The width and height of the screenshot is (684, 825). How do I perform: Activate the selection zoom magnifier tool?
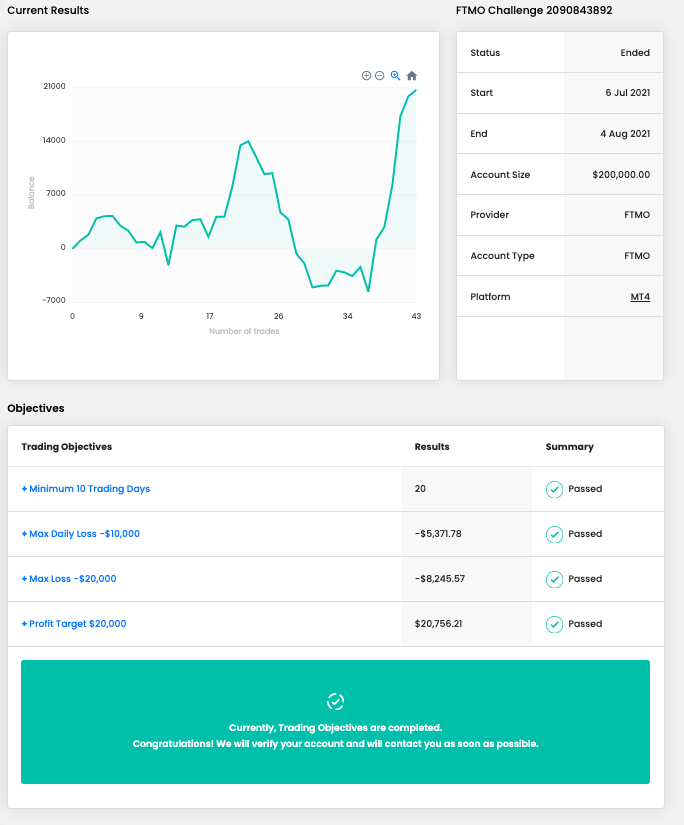(x=396, y=76)
